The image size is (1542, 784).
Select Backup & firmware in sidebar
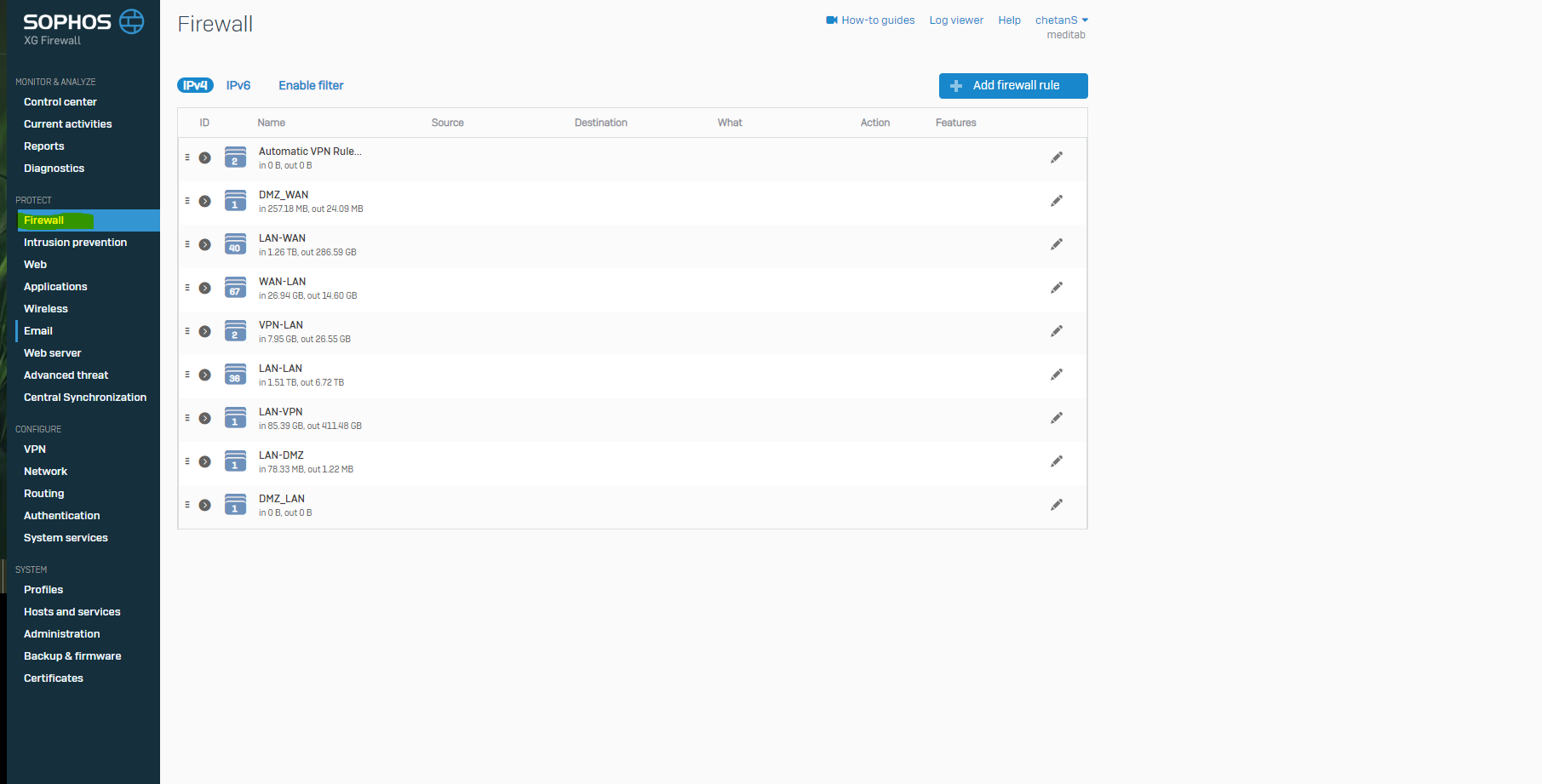72,656
